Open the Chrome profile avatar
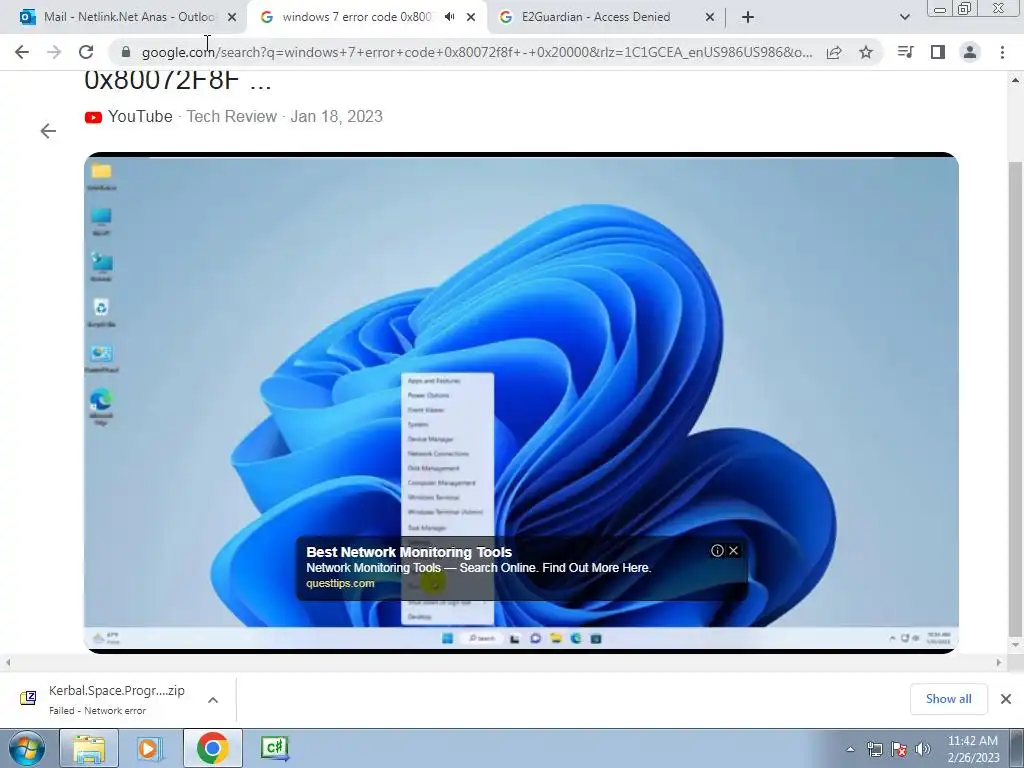 (x=970, y=52)
